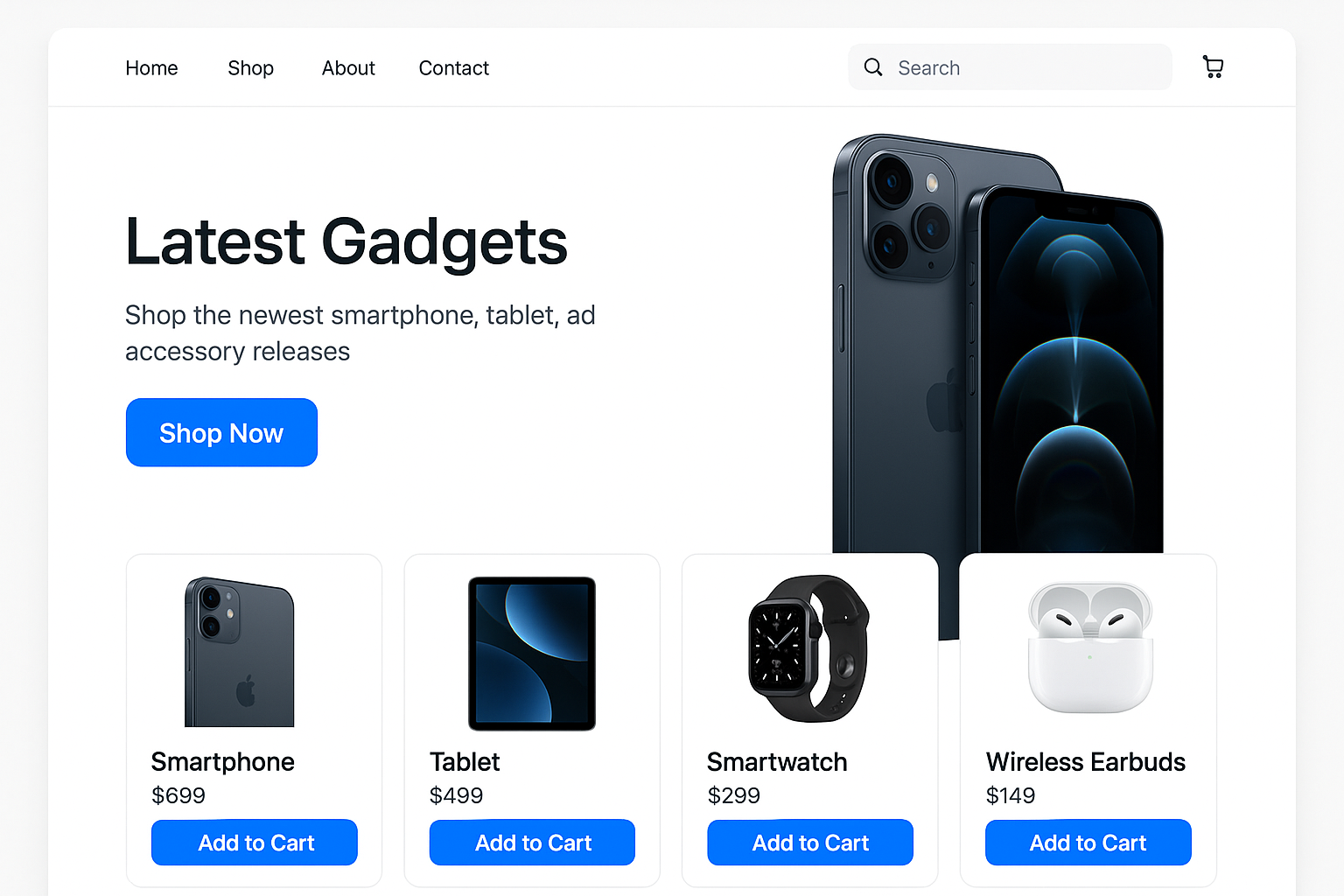The image size is (1344, 896).
Task: Open the shopping cart icon
Action: click(x=1213, y=67)
